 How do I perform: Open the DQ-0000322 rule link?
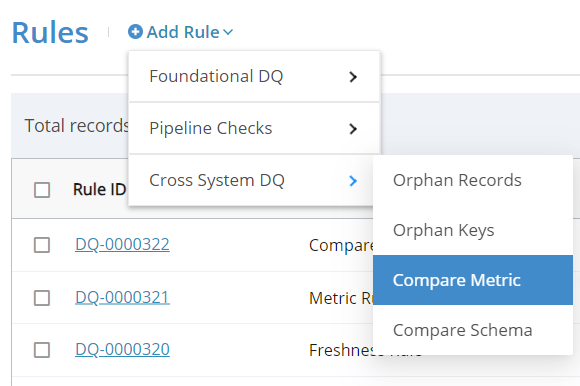pyautogui.click(x=122, y=245)
